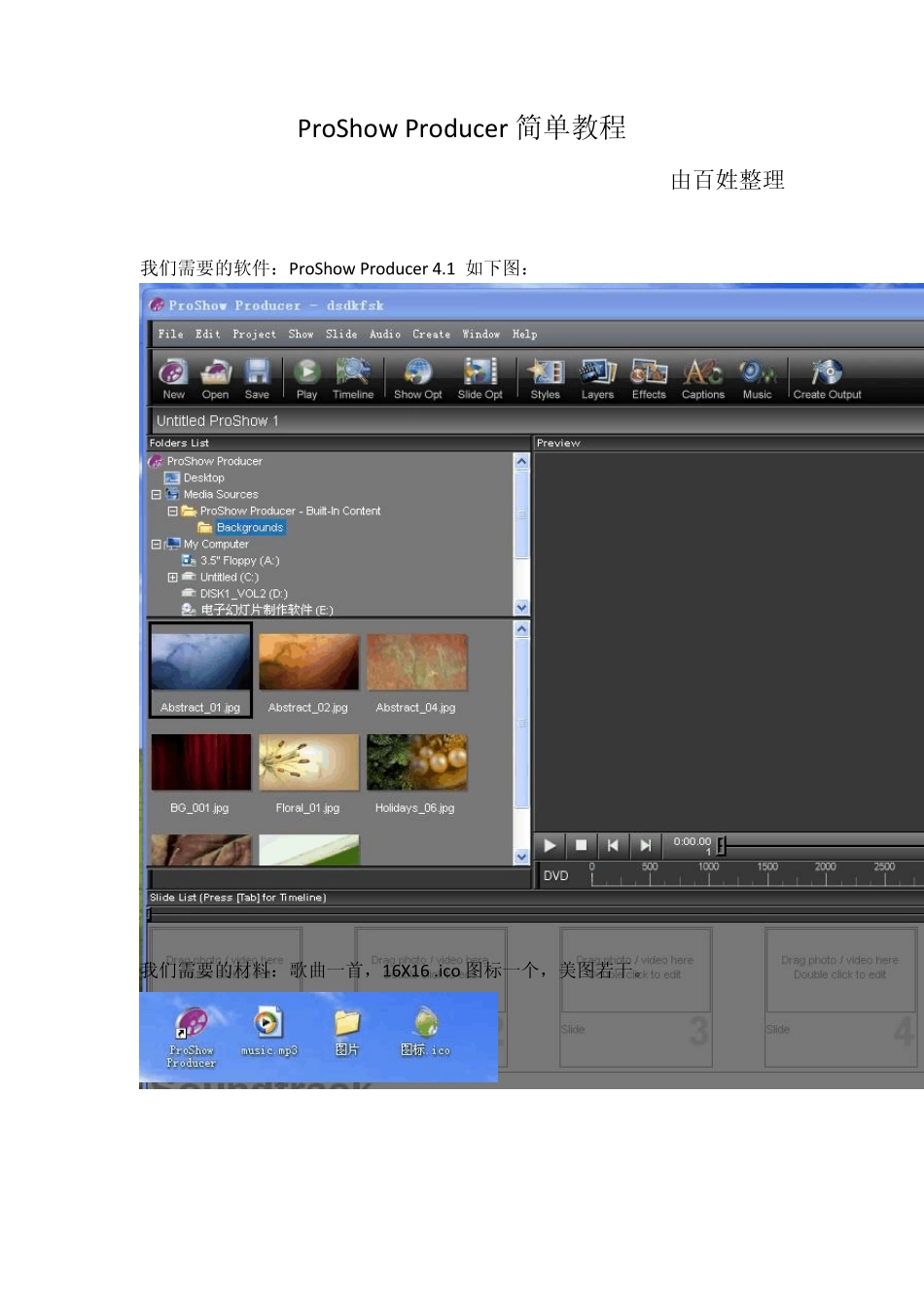The height and width of the screenshot is (1307, 924).
Task: Click the Open show toolbar icon
Action: coord(215,378)
